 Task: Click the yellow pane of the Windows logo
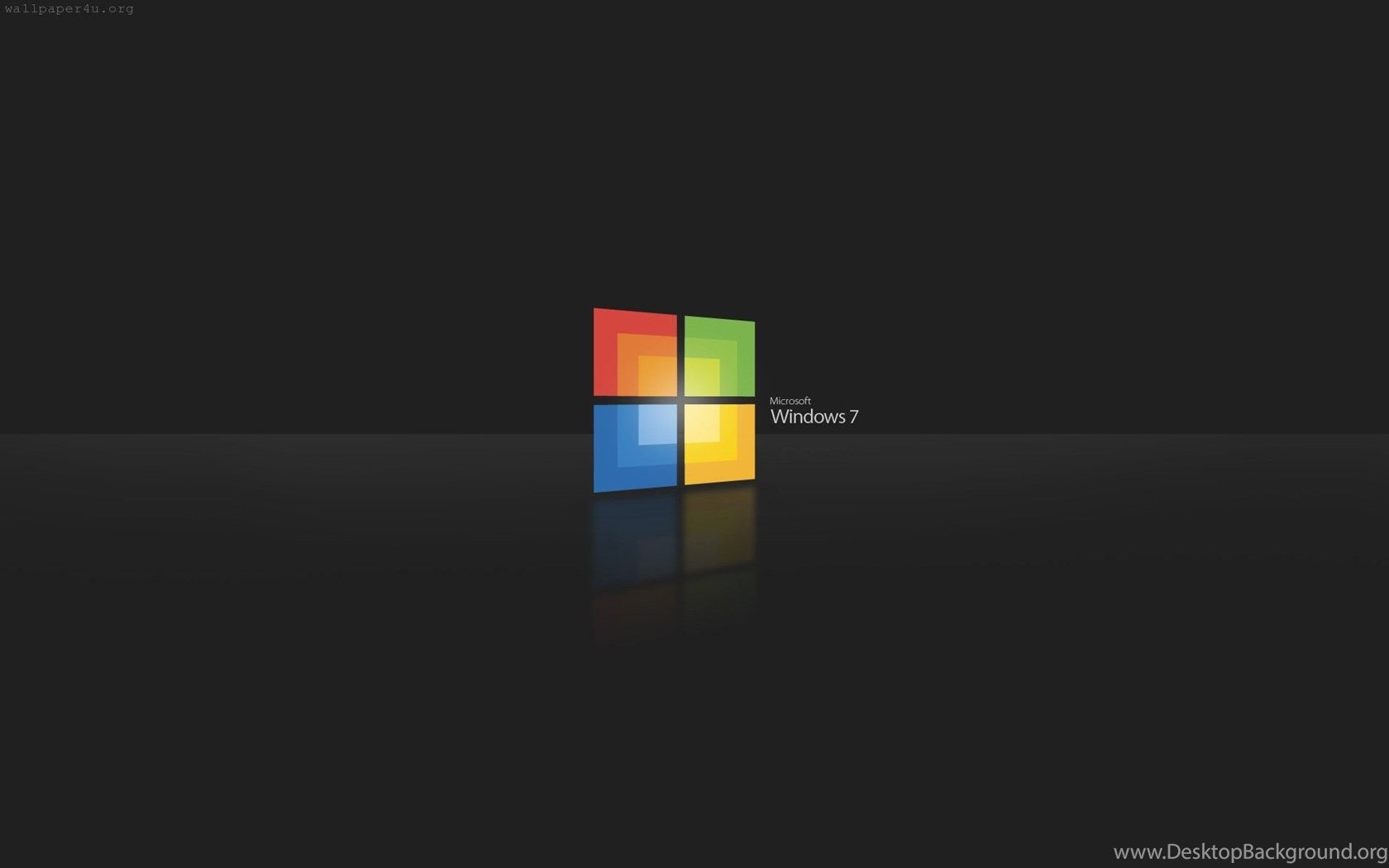(x=719, y=444)
